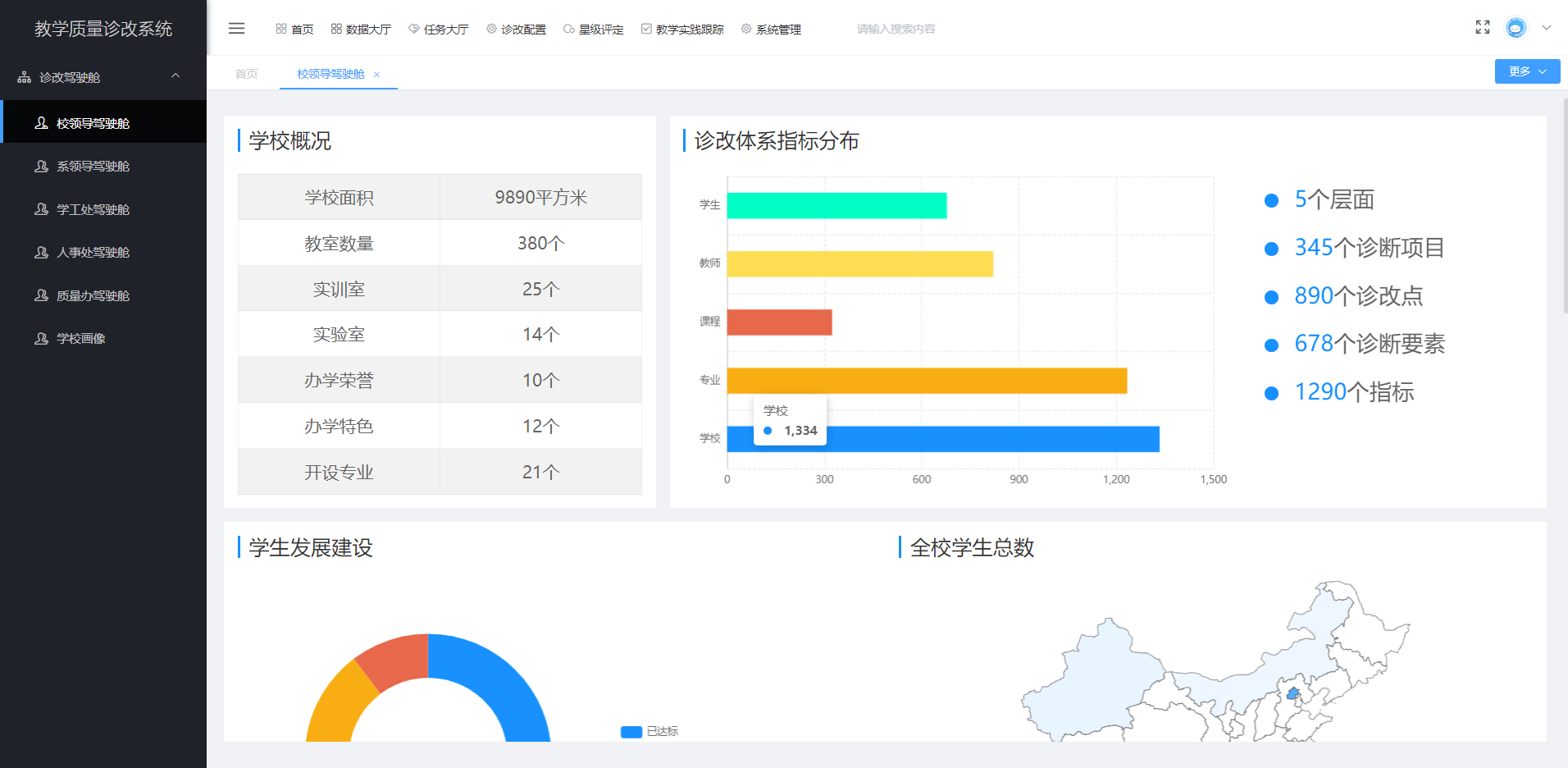Click the 专业 orange chart bar
1568x768 pixels.
pos(928,381)
